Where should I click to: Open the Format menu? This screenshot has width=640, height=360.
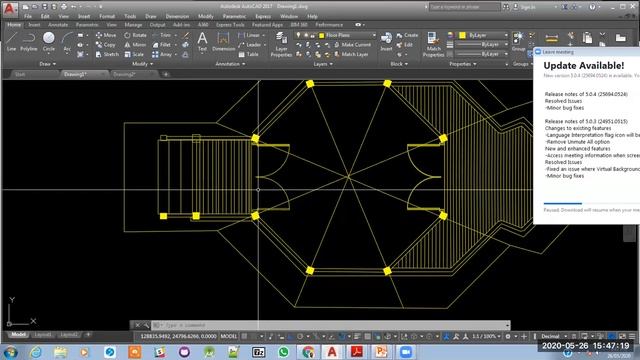point(107,16)
